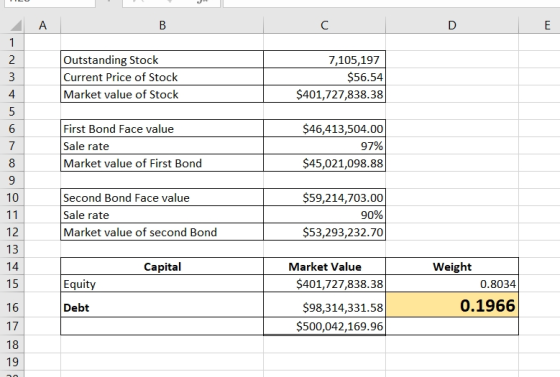Select column A header

[x=42, y=25]
